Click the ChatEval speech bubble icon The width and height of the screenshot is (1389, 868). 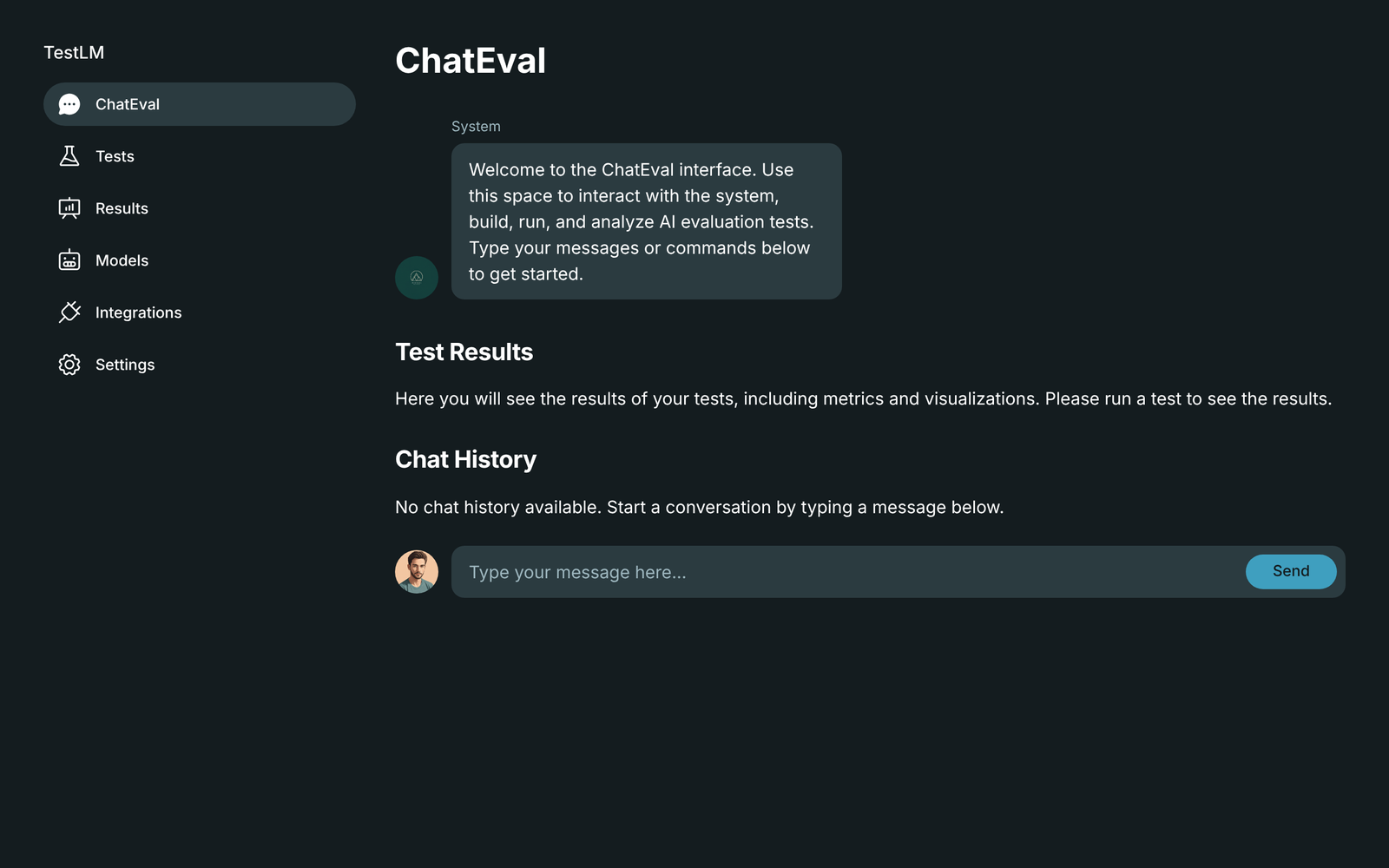click(69, 104)
